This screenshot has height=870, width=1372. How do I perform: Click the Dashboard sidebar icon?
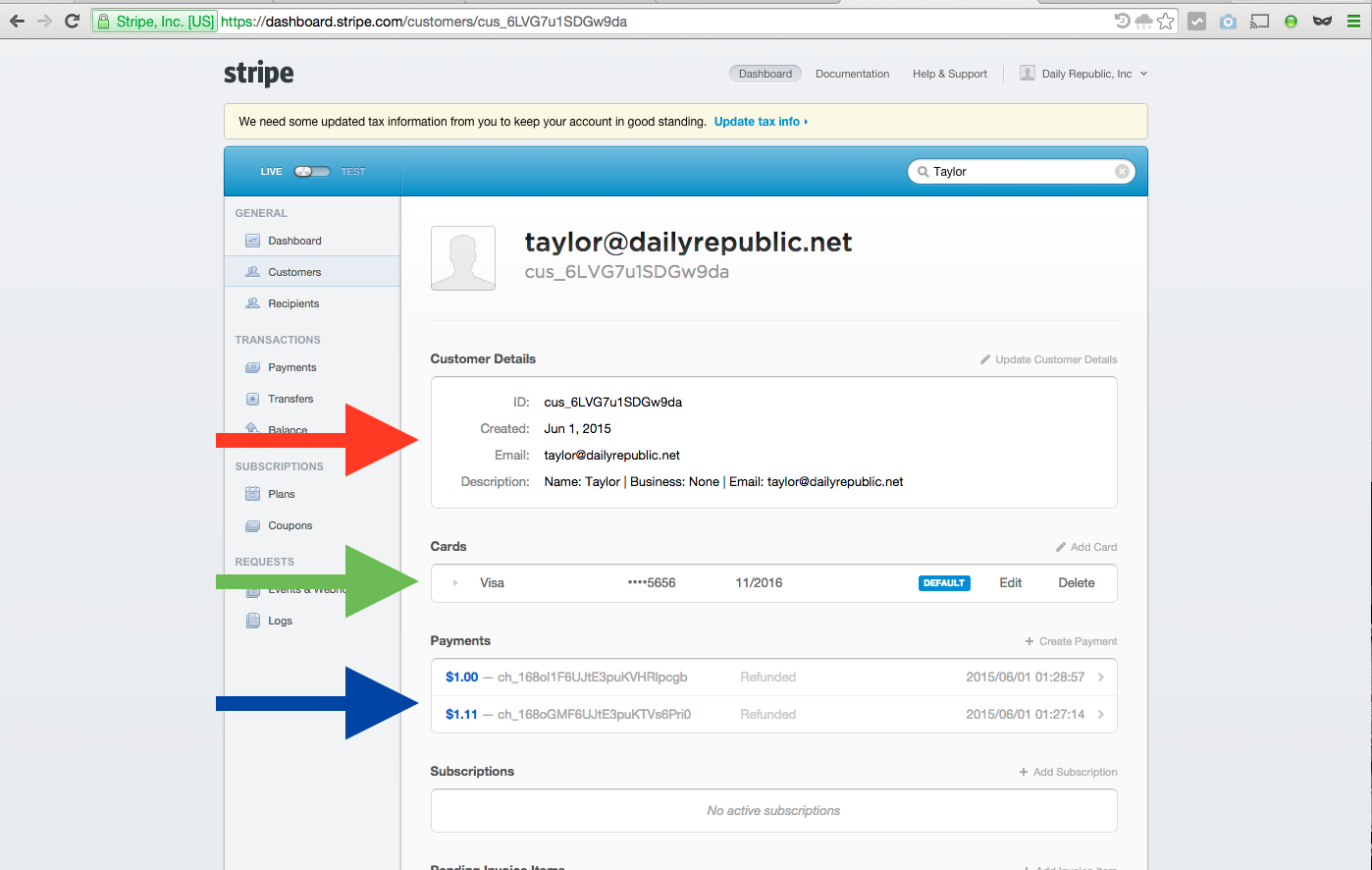pos(252,241)
